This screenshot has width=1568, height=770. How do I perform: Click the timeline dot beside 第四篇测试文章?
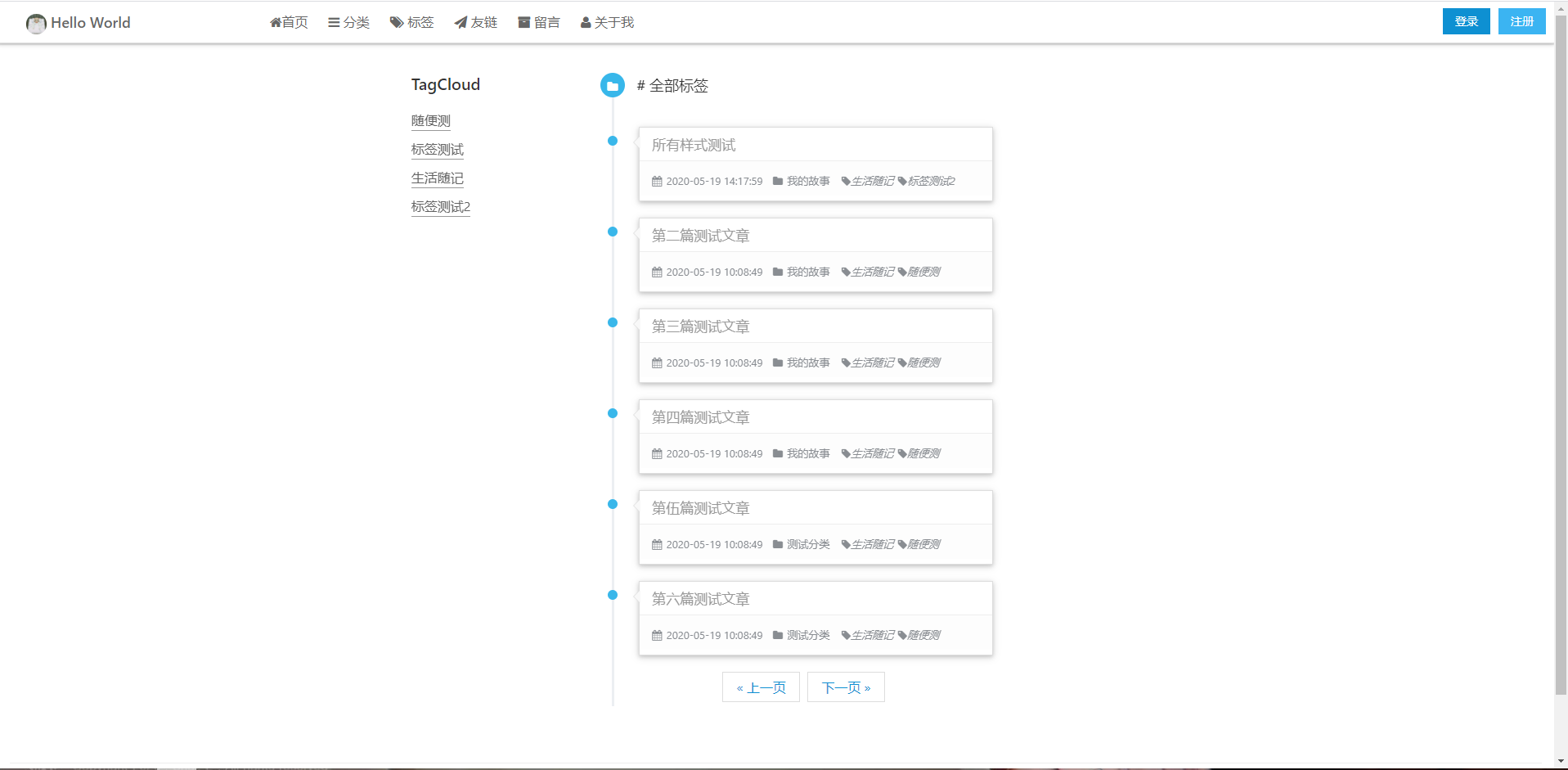coord(613,413)
